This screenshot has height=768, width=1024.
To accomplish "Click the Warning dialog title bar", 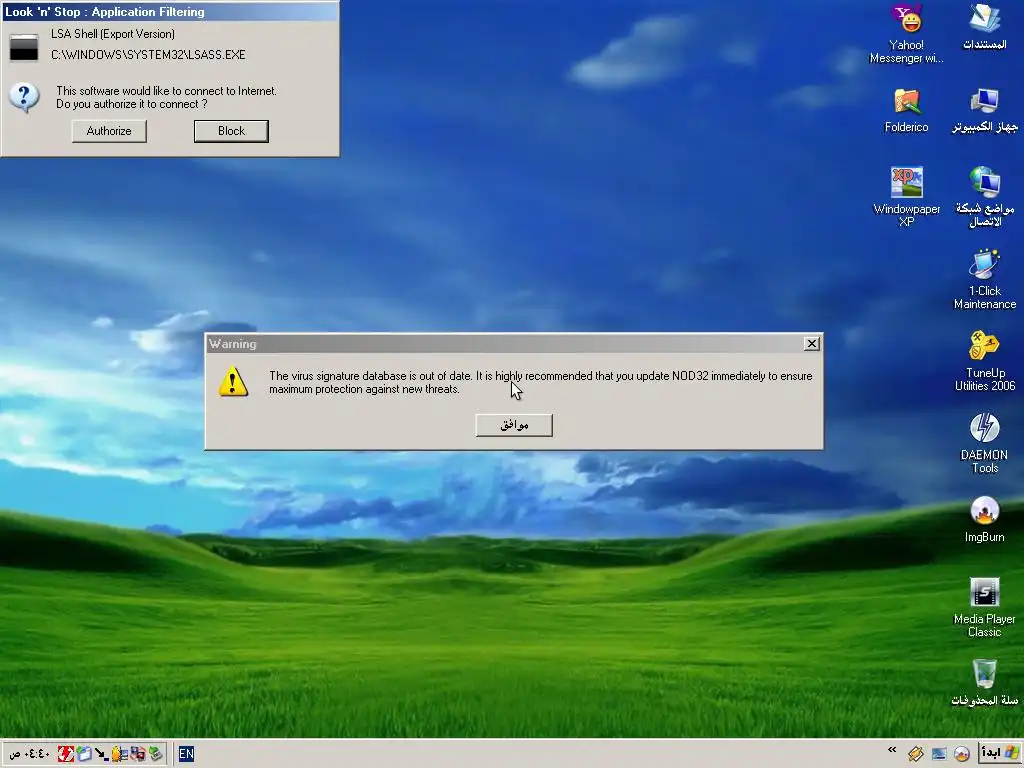I will tap(514, 344).
